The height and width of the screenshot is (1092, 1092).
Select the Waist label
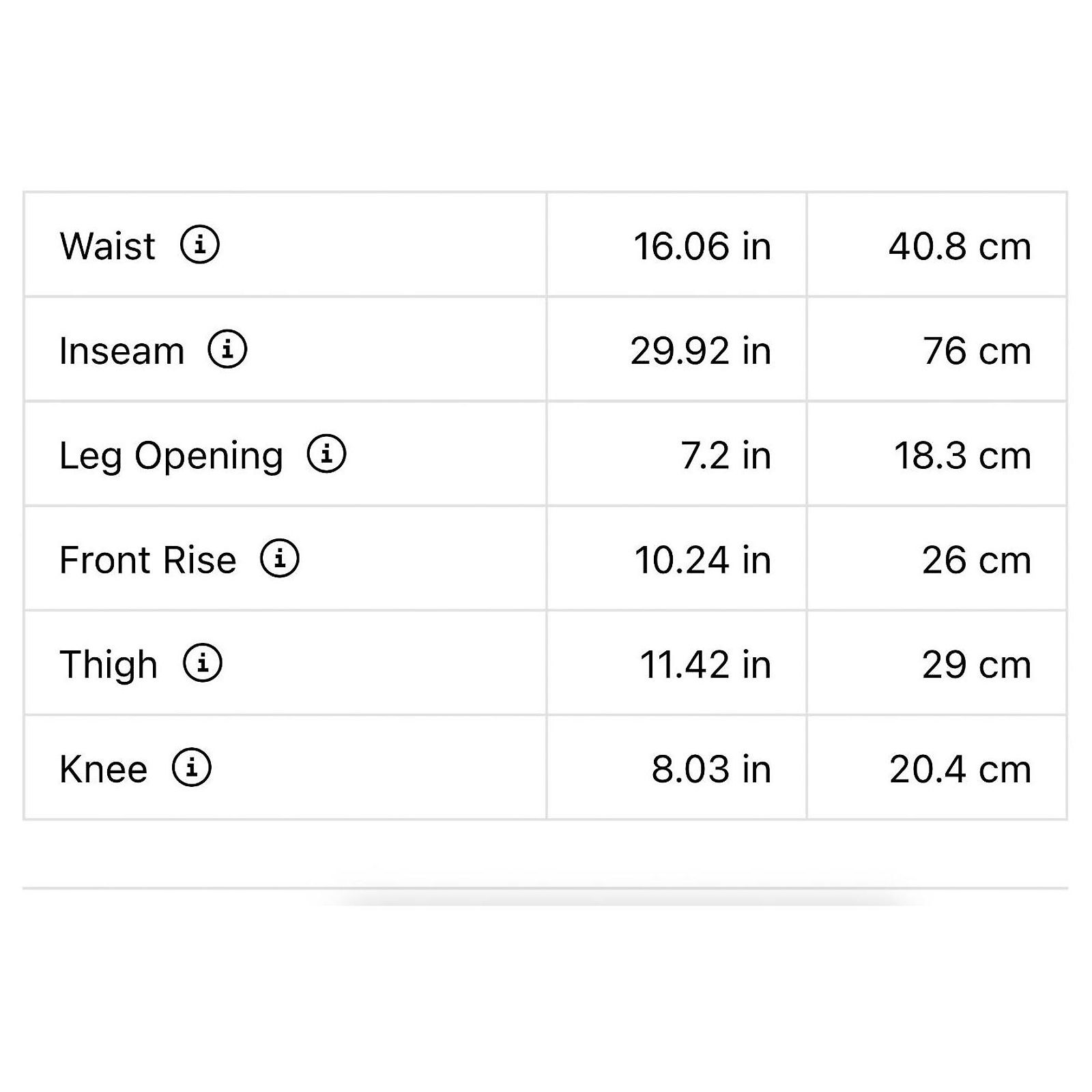107,246
